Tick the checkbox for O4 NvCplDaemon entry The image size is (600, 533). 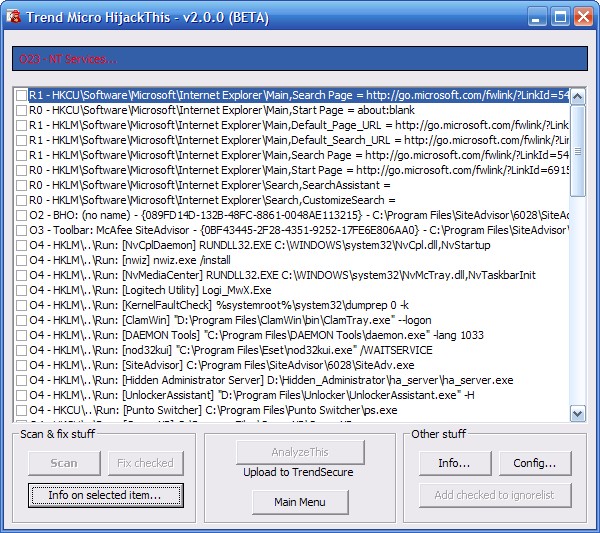click(21, 245)
